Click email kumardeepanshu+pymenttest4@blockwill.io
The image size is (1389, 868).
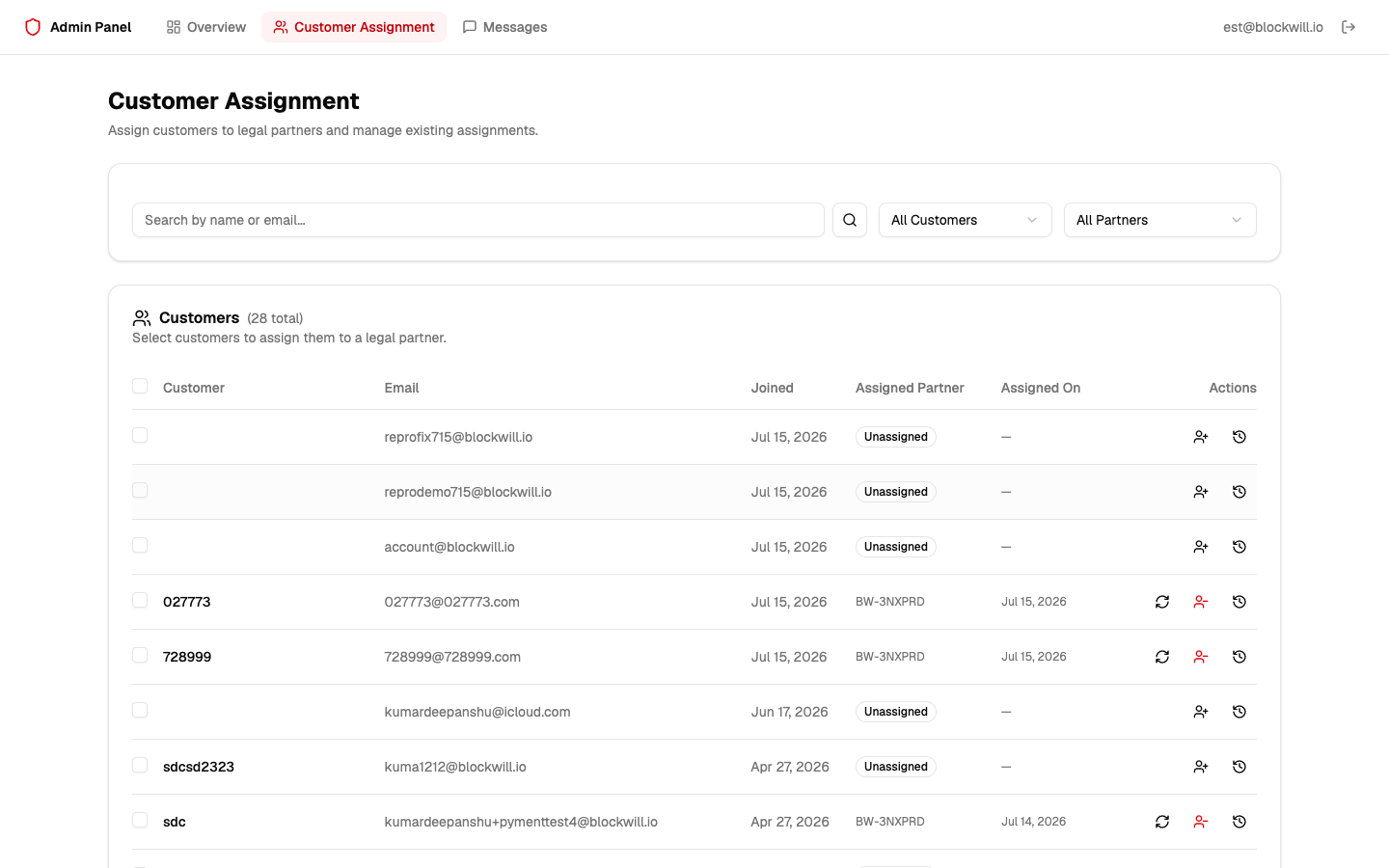(521, 822)
